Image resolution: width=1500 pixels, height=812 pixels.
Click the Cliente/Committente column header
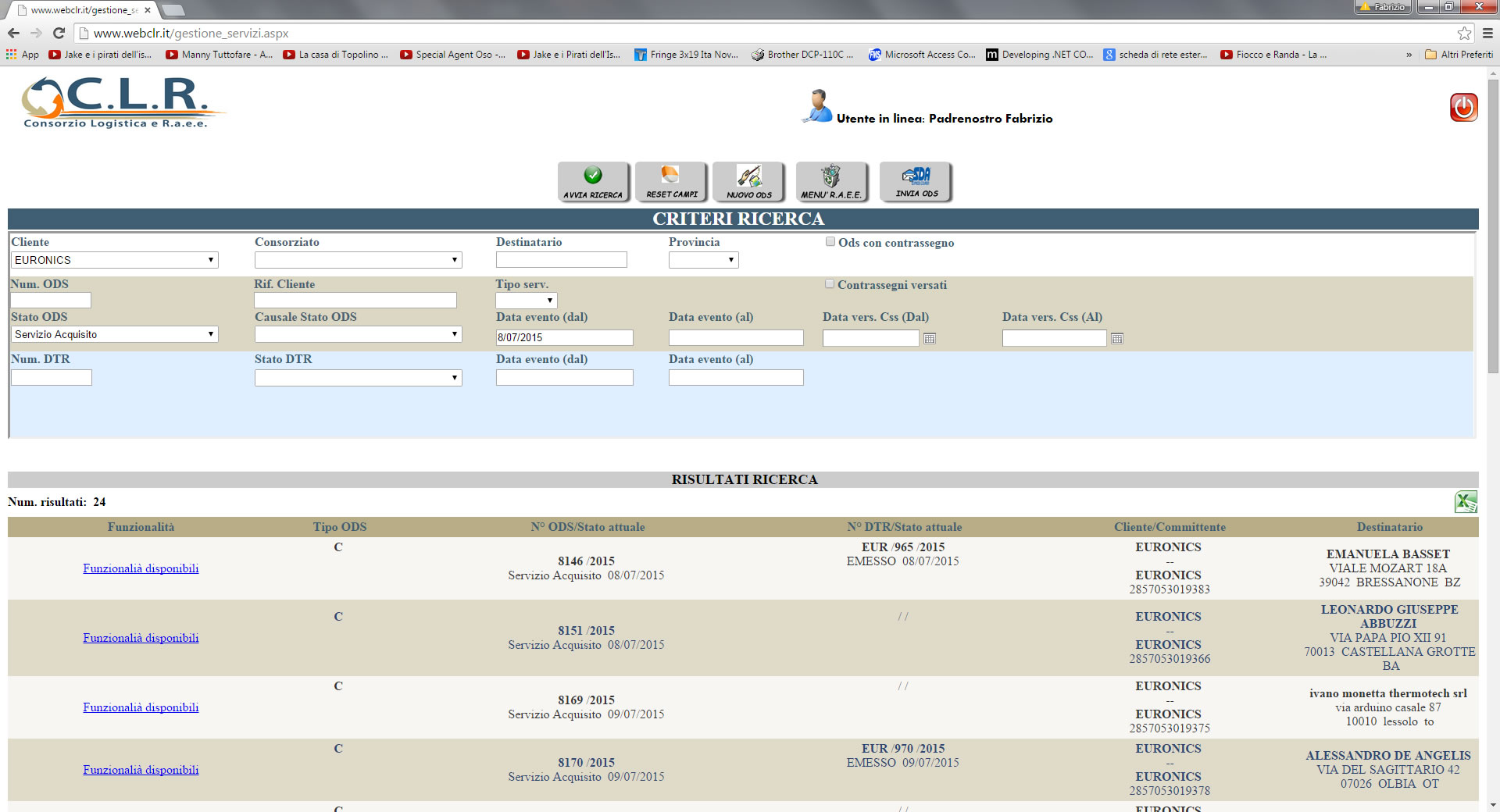click(x=1170, y=527)
